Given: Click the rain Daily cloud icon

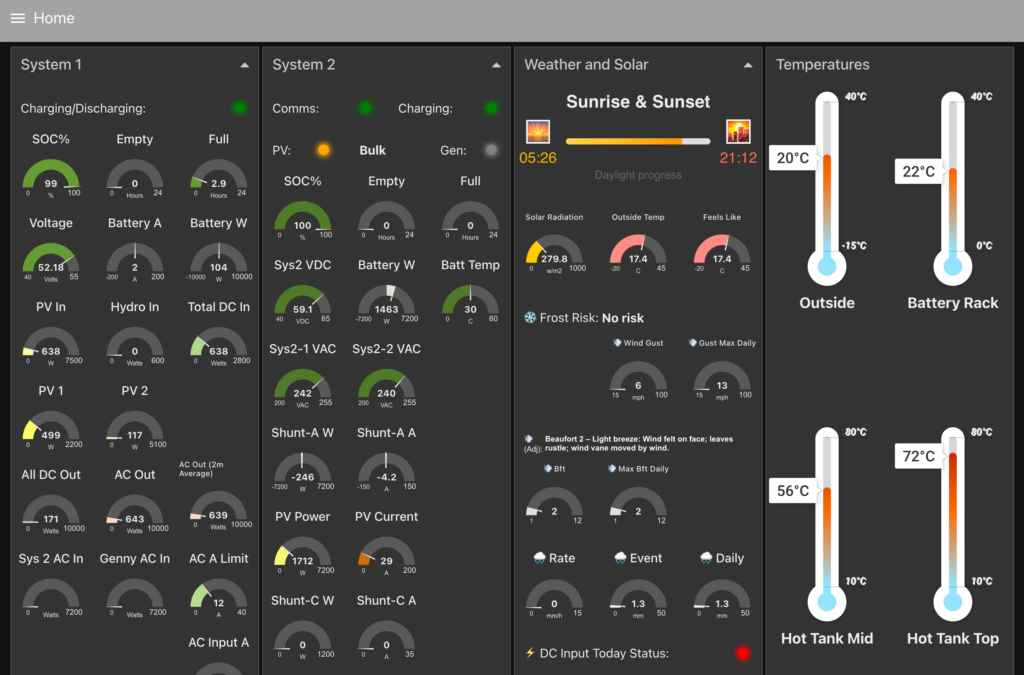Looking at the screenshot, I should (706, 558).
